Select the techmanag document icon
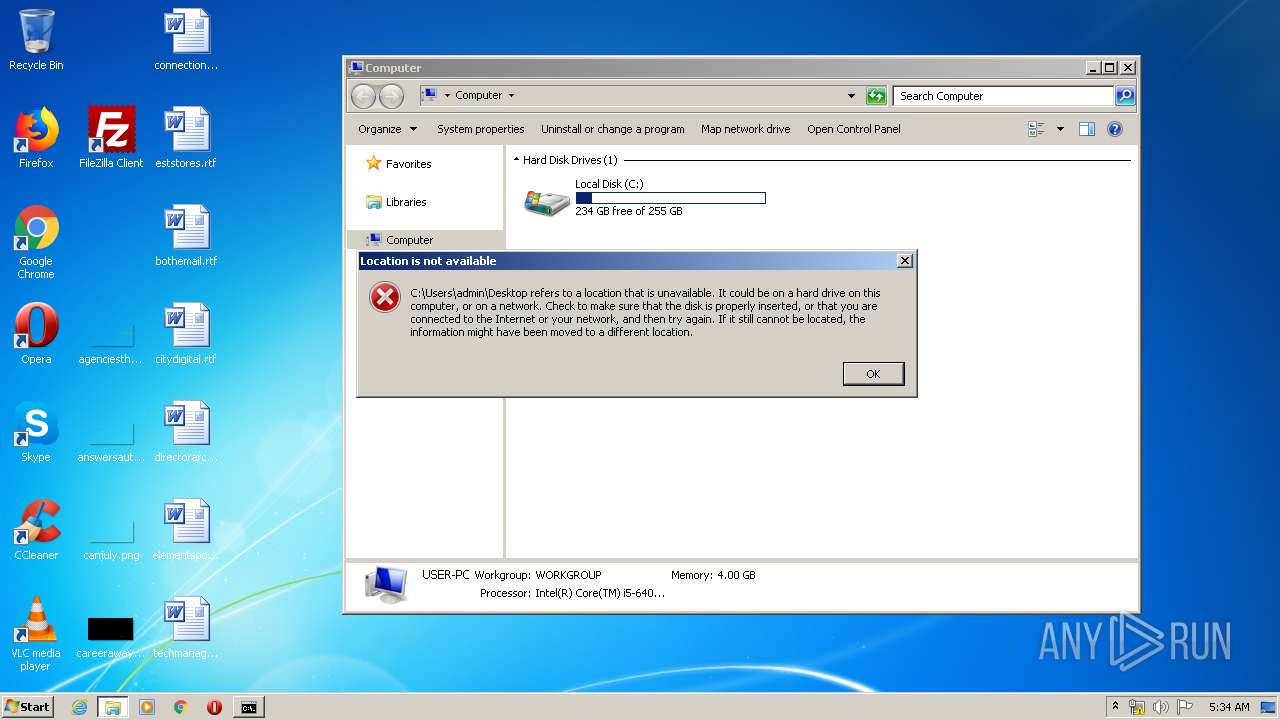Screen dimensions: 1280x720 187,628
